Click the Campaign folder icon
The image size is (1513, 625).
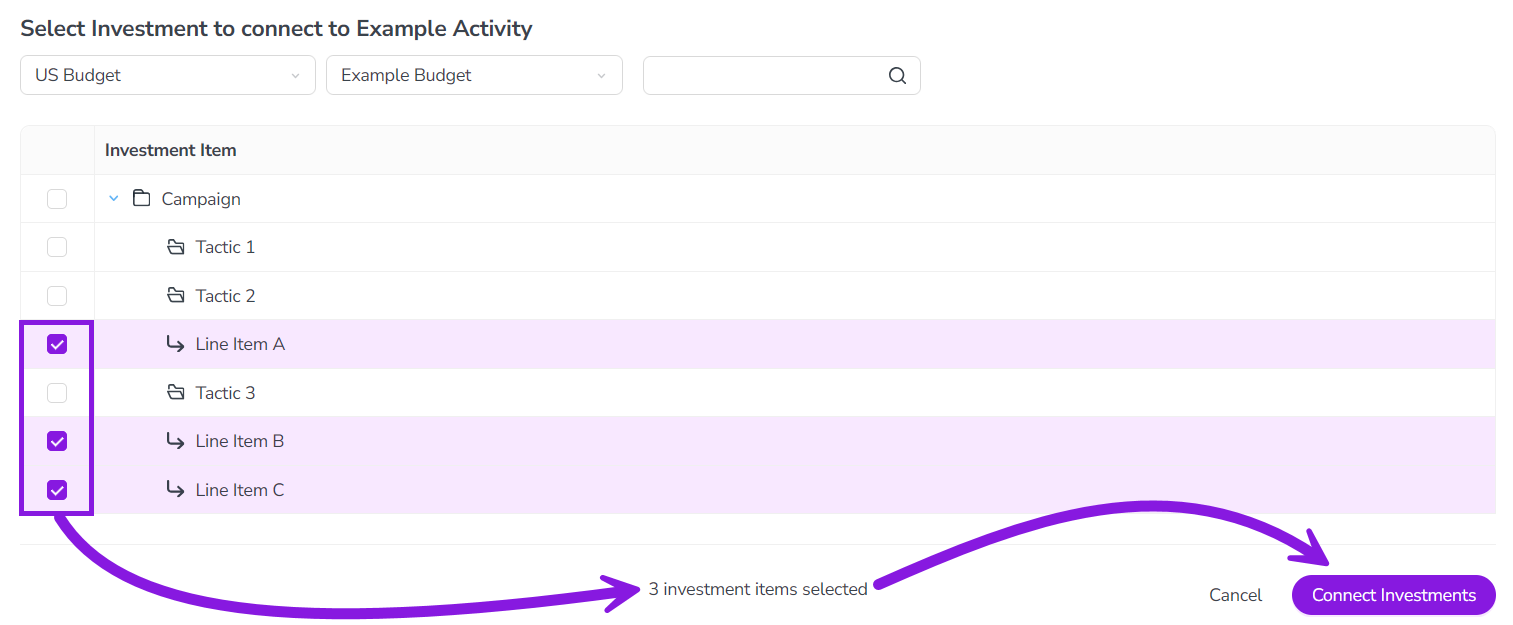tap(142, 198)
